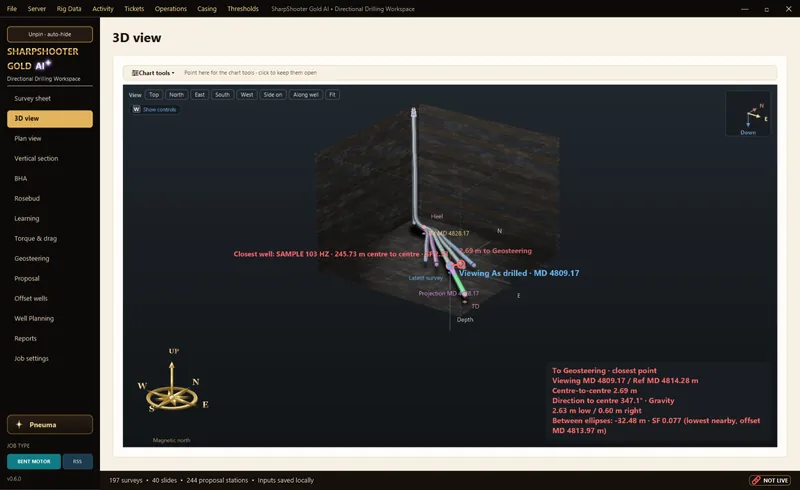This screenshot has width=800, height=490.
Task: Click the Heel label in 3D scene
Action: click(x=437, y=216)
